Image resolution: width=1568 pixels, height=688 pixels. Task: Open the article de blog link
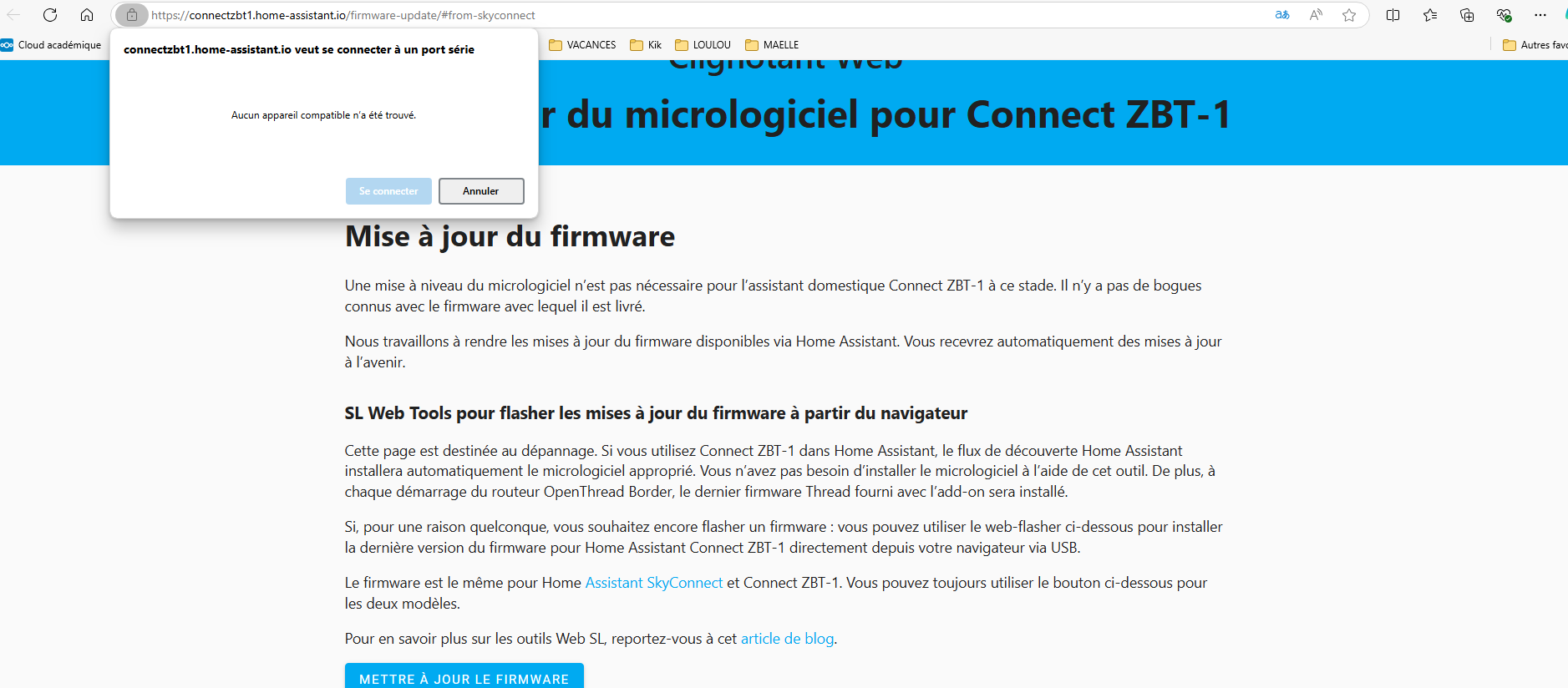point(787,639)
